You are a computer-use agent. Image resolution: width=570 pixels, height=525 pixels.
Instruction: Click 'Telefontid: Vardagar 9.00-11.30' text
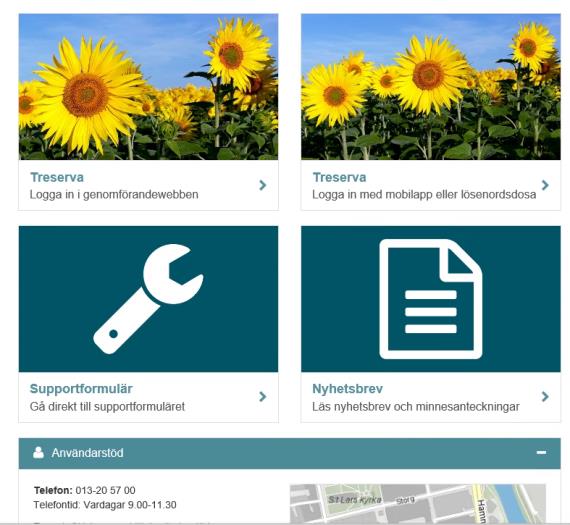click(105, 505)
